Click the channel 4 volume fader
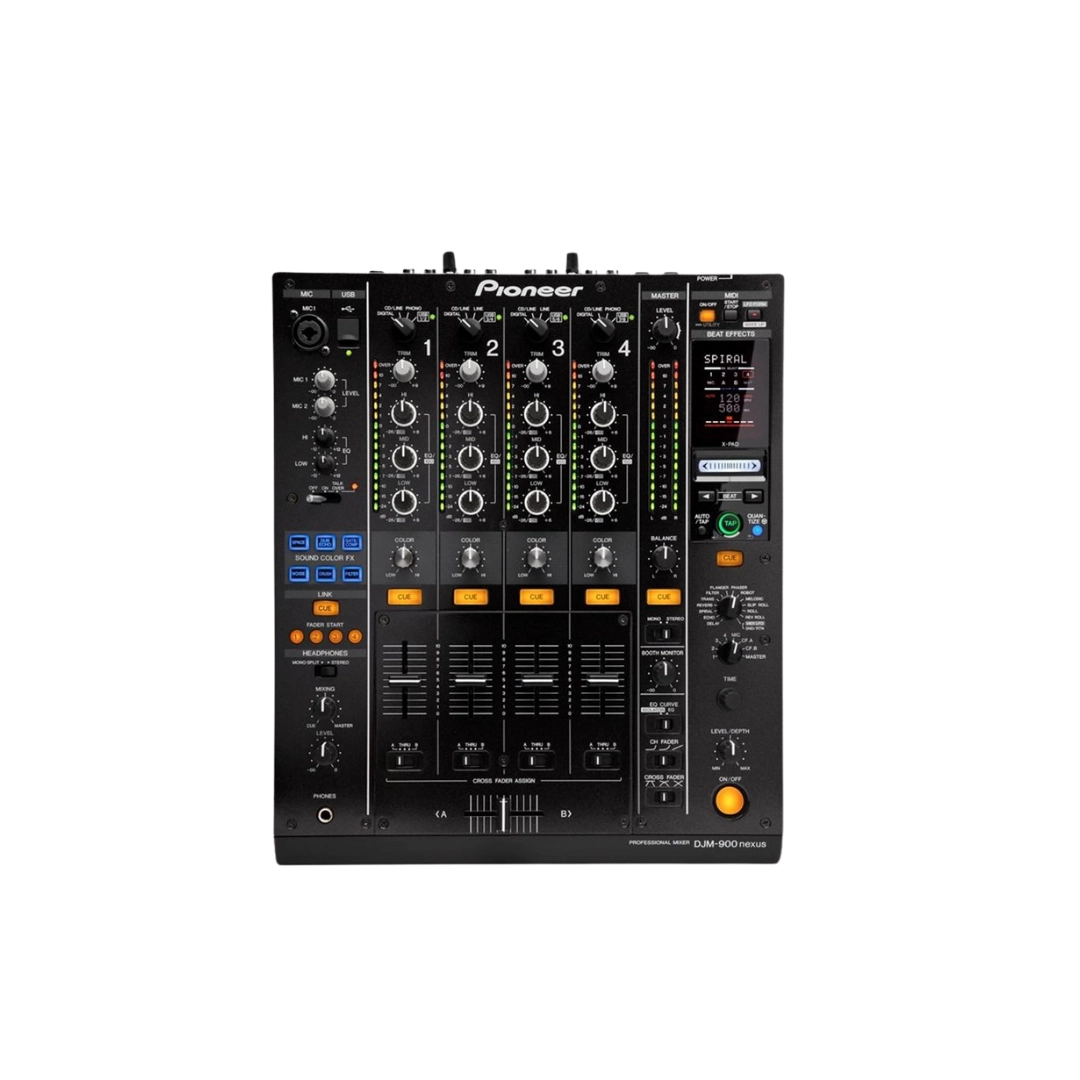The image size is (1080, 1080). pos(603,681)
